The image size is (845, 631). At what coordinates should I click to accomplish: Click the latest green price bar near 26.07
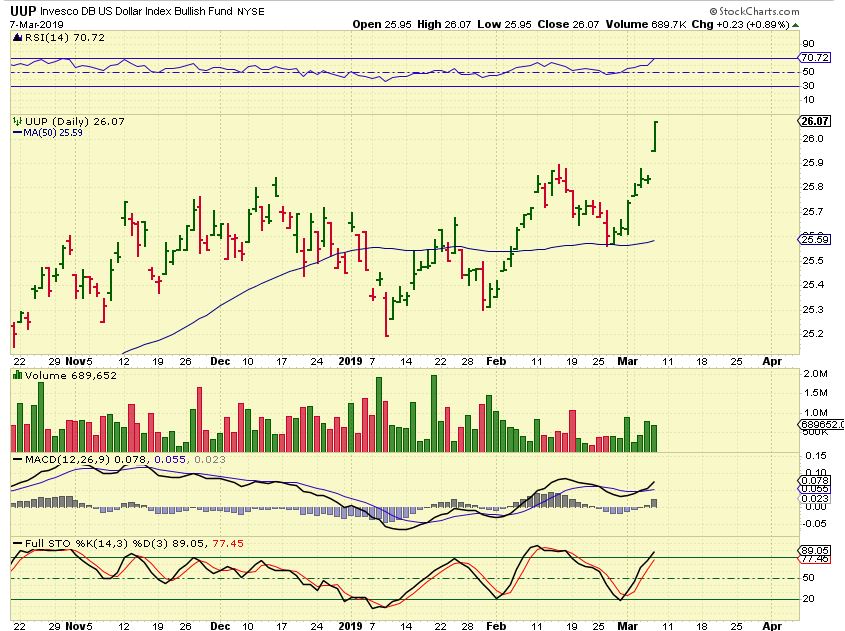[x=655, y=136]
